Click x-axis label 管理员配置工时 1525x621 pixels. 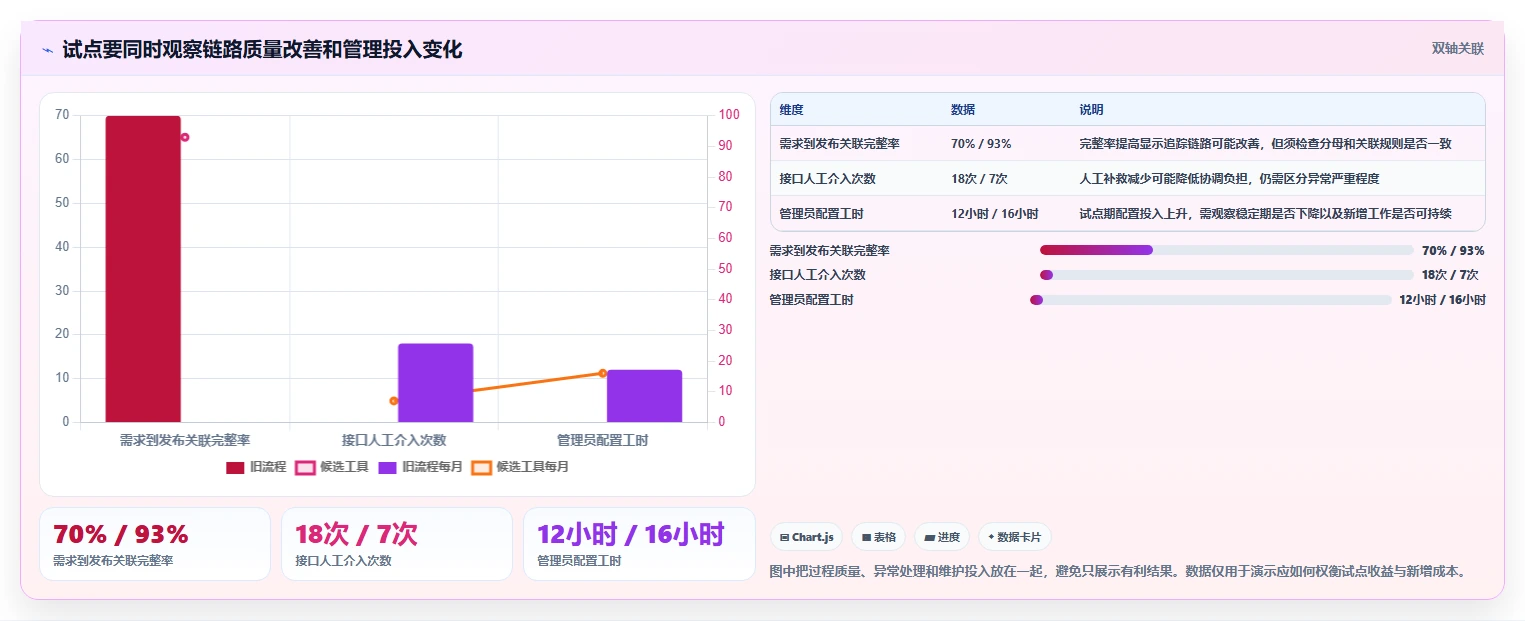point(603,440)
